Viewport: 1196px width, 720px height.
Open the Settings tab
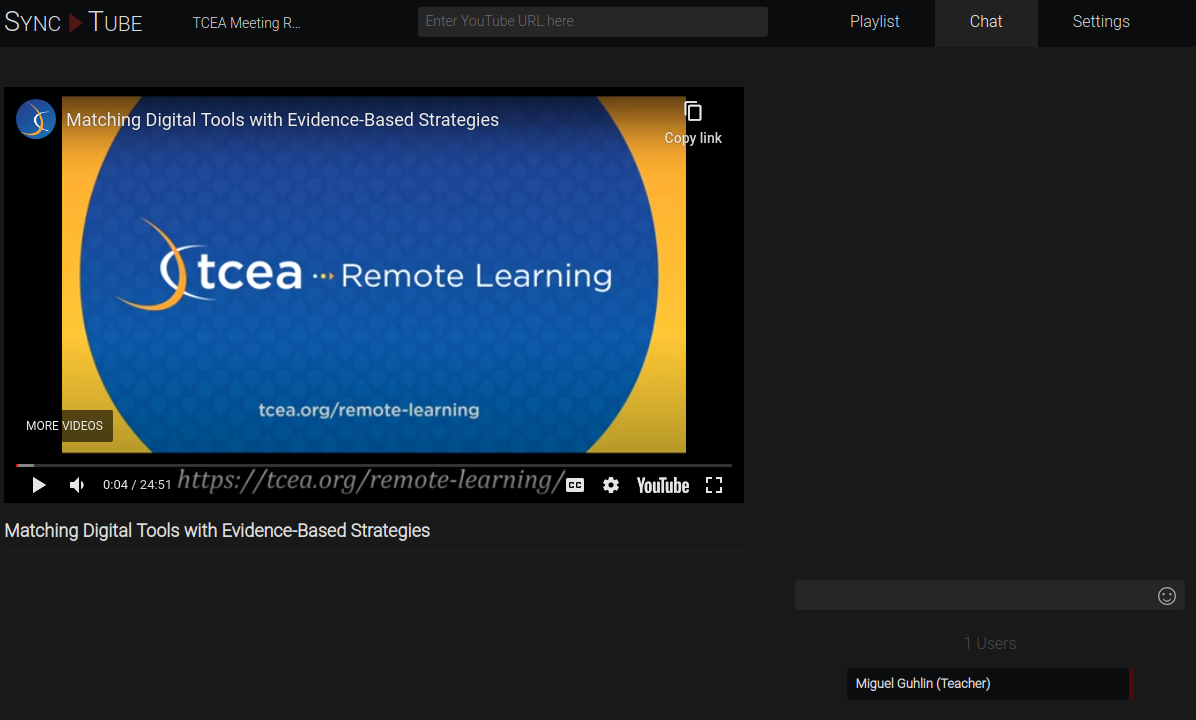[1101, 22]
